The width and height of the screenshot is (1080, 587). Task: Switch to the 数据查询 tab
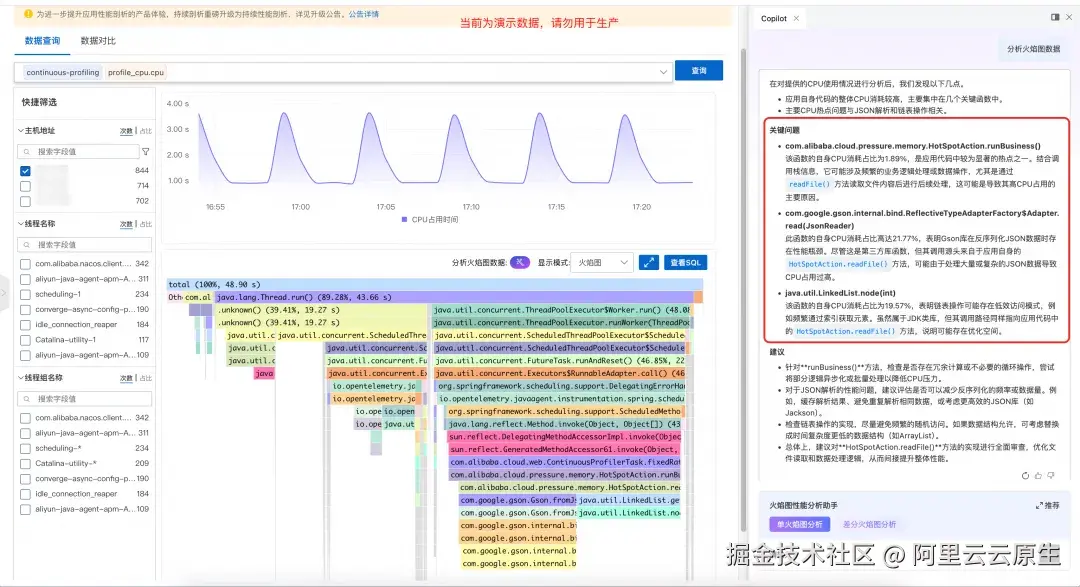pyautogui.click(x=43, y=41)
